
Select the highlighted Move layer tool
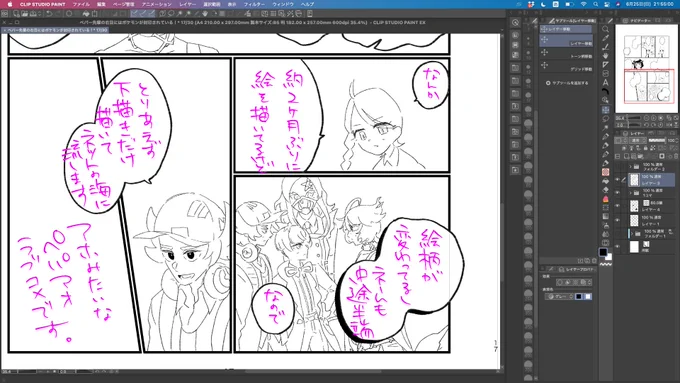605,109
